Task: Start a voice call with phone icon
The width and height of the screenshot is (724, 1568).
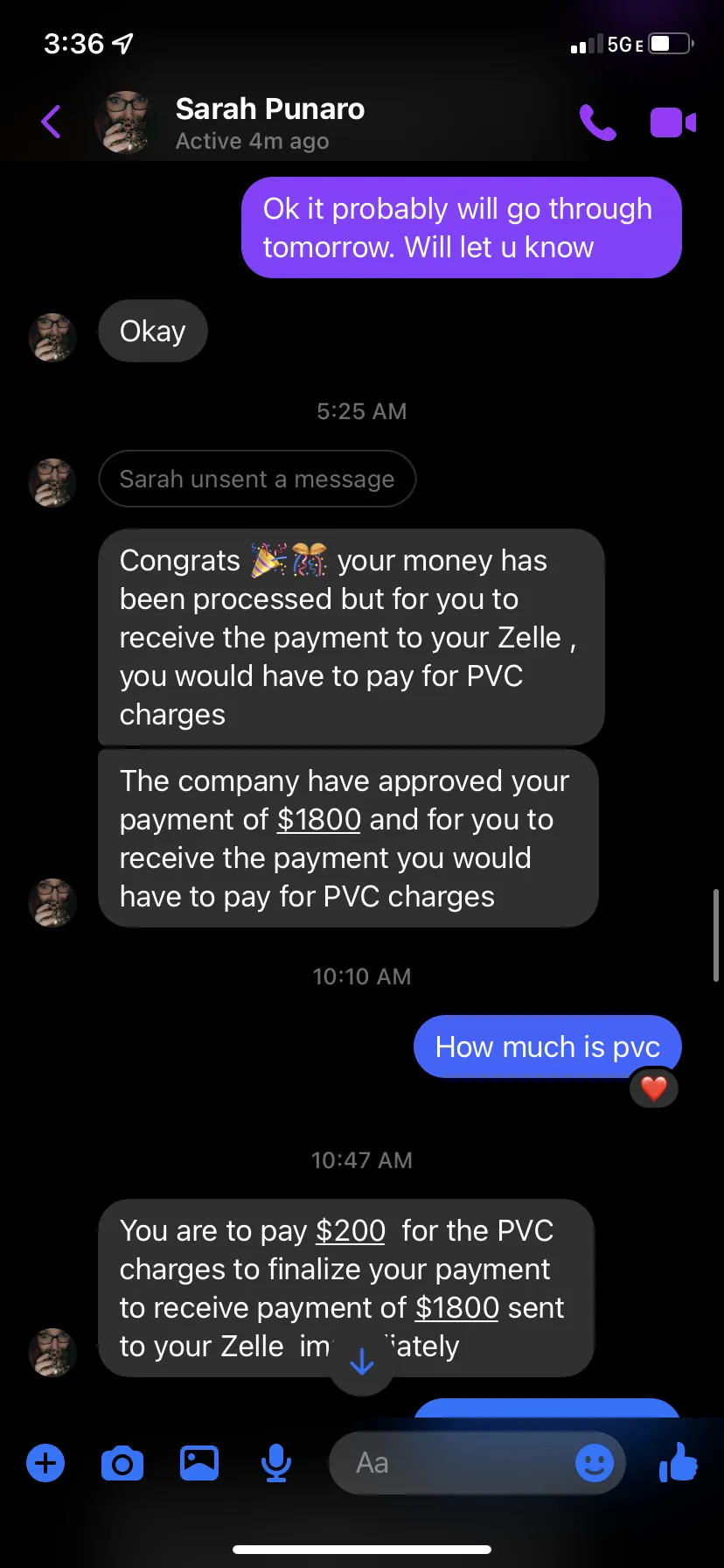Action: pos(598,122)
